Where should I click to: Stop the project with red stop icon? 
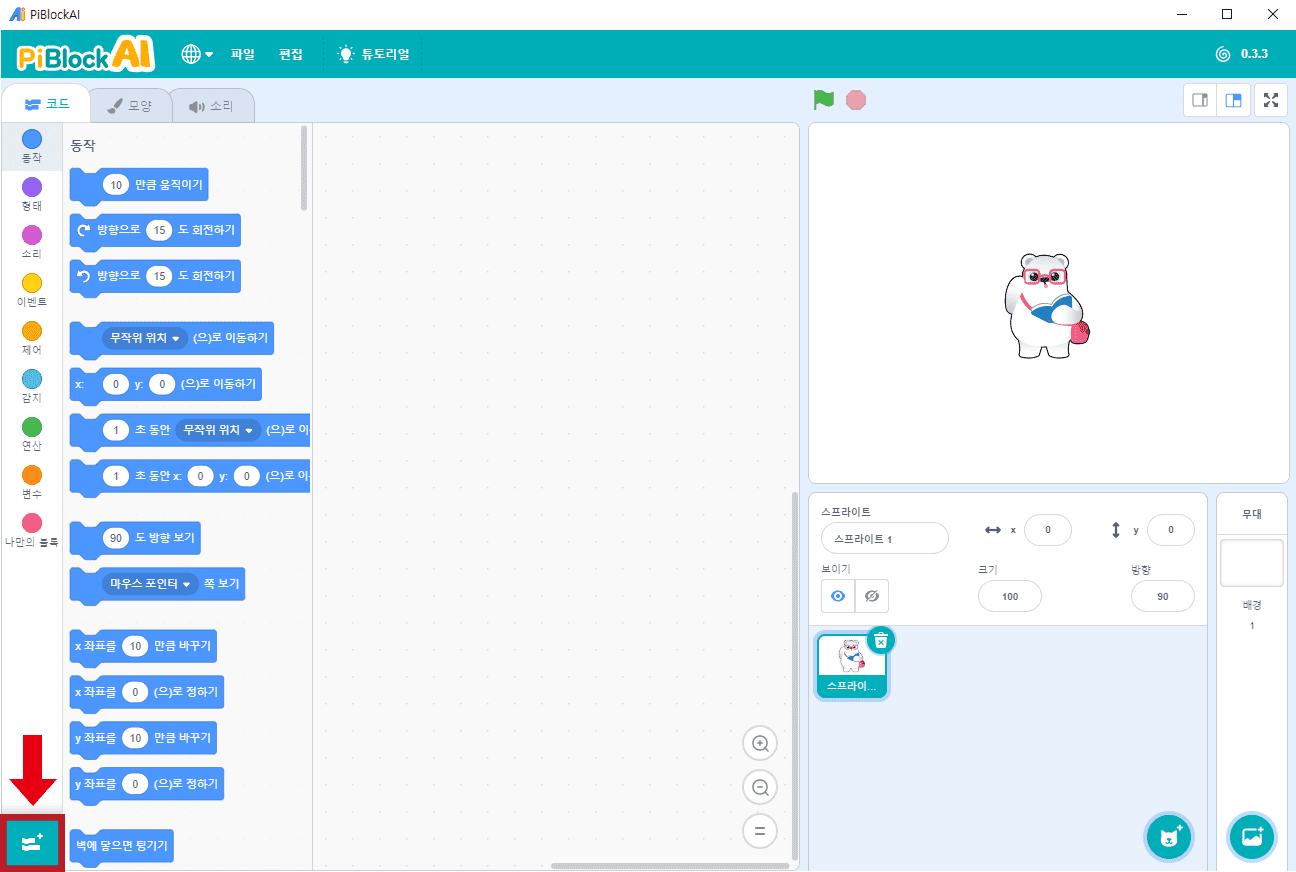[856, 100]
